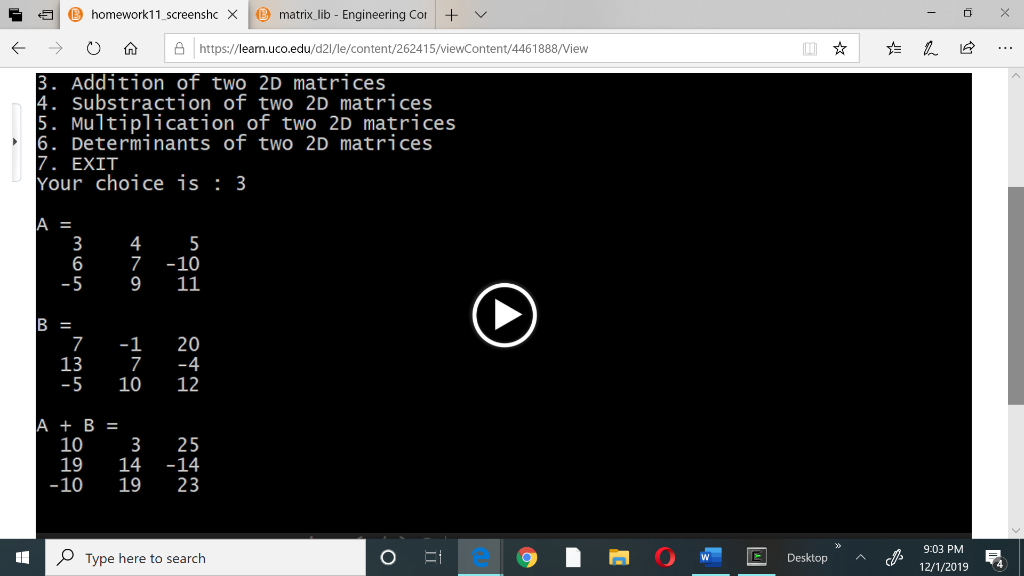Screen dimensions: 1024x576
Task: Open Windows Ink Workspace in the system tray
Action: pos(895,557)
